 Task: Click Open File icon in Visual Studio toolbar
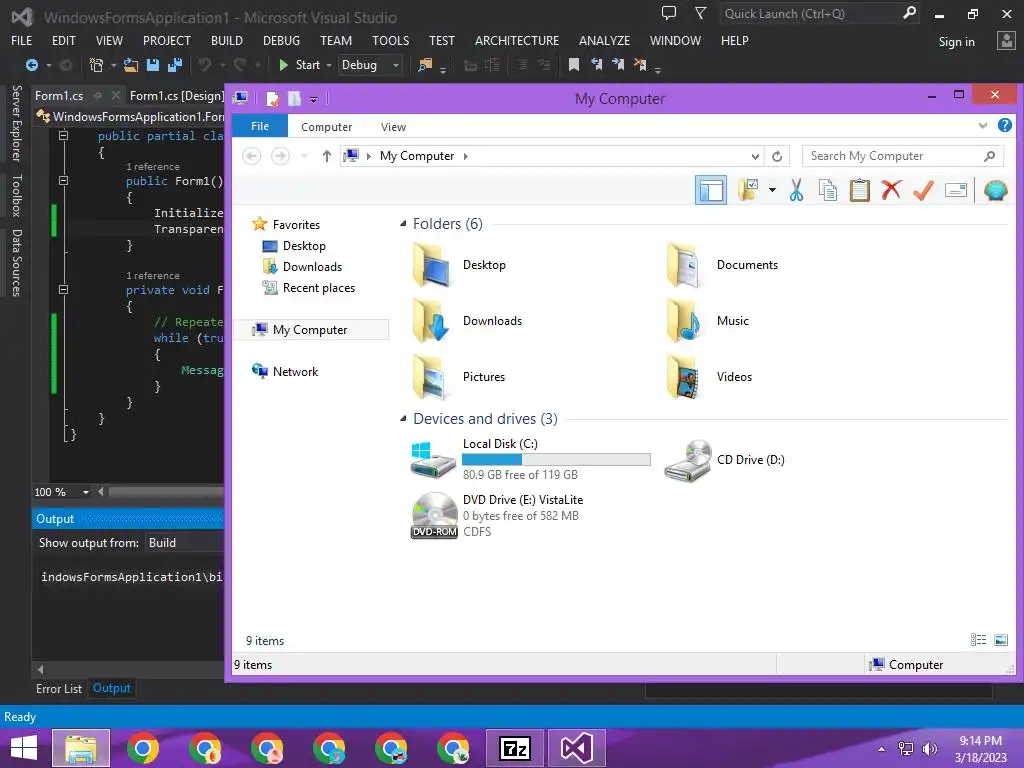coord(131,65)
